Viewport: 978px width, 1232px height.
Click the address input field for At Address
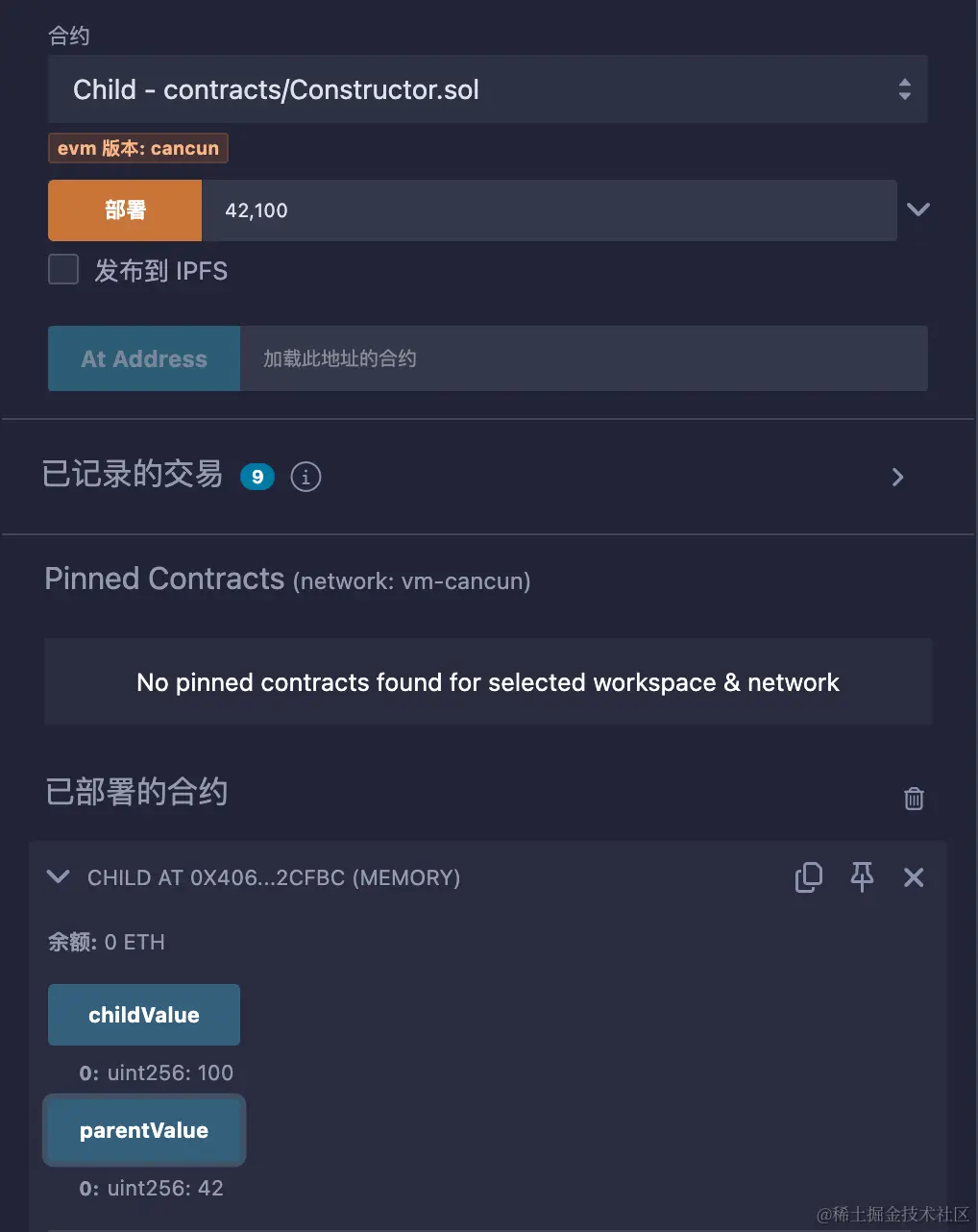click(x=582, y=358)
